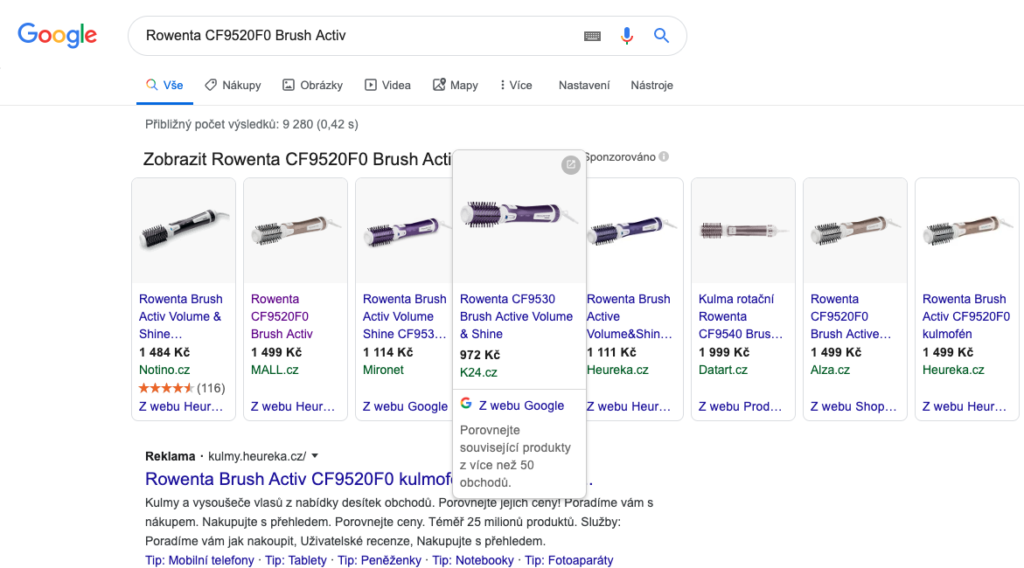The width and height of the screenshot is (1024, 568).
Task: Open Datart.cz product image thumbnail
Action: point(743,230)
